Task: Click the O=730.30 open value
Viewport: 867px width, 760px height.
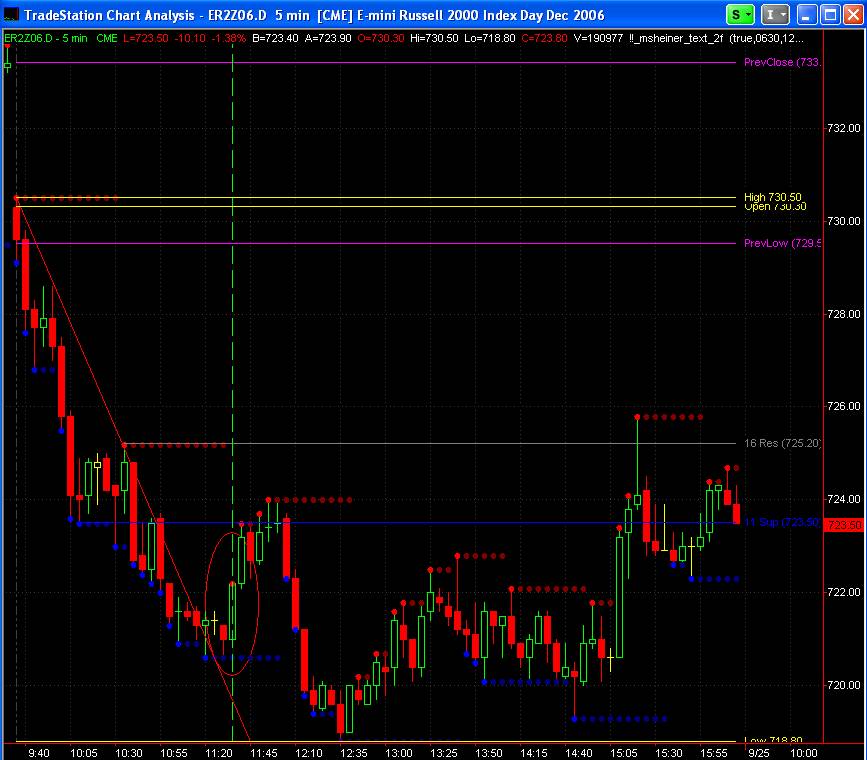Action: click(x=380, y=38)
